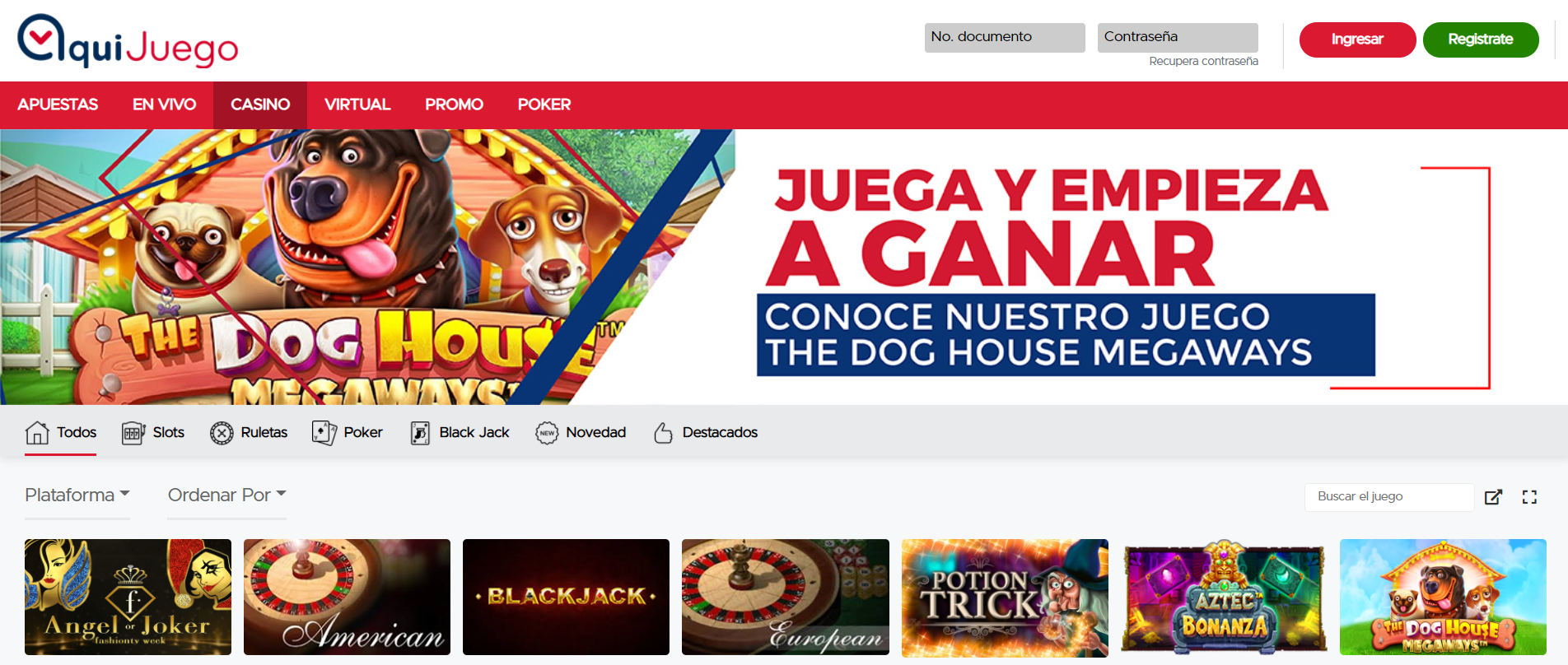Select the Todos home icon

[x=37, y=433]
